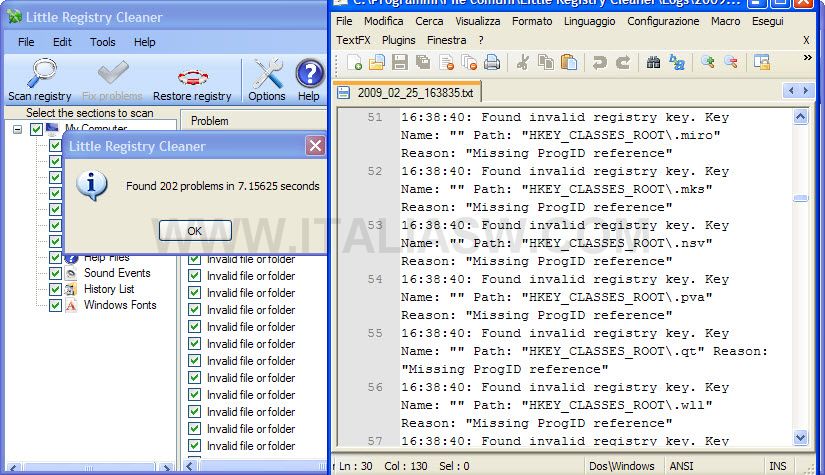825x475 pixels.
Task: Close current document toolbar icon
Action: 446,63
